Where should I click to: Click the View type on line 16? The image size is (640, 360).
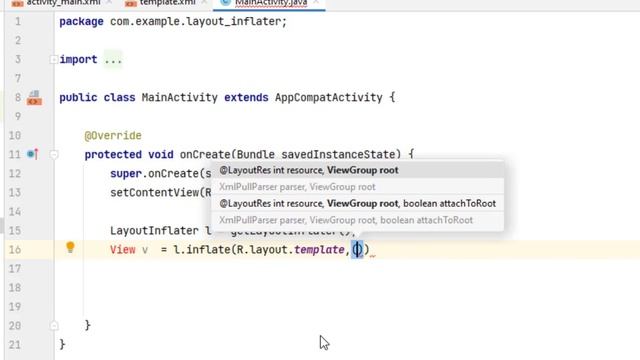coord(122,250)
